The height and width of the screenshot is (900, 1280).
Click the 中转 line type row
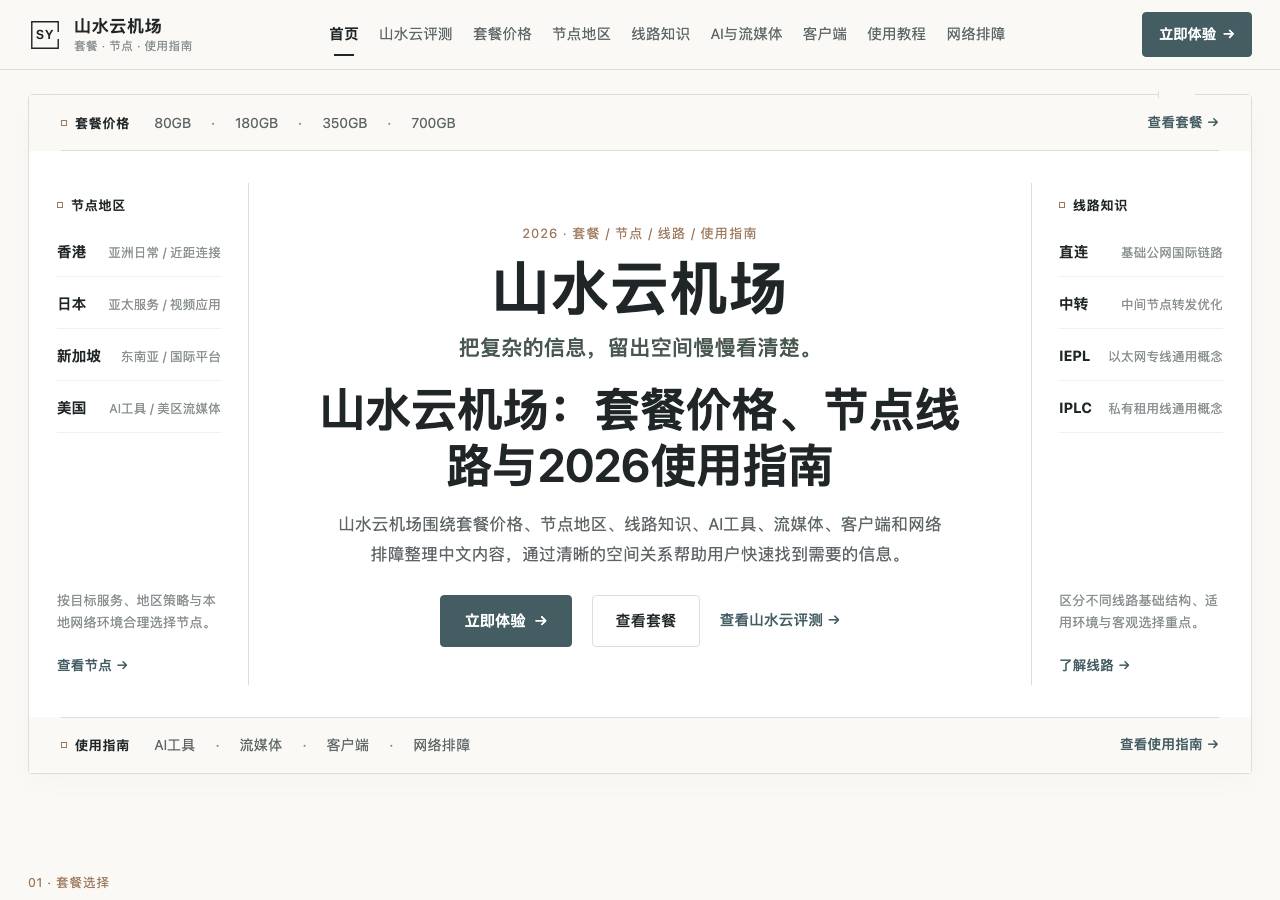point(1141,304)
